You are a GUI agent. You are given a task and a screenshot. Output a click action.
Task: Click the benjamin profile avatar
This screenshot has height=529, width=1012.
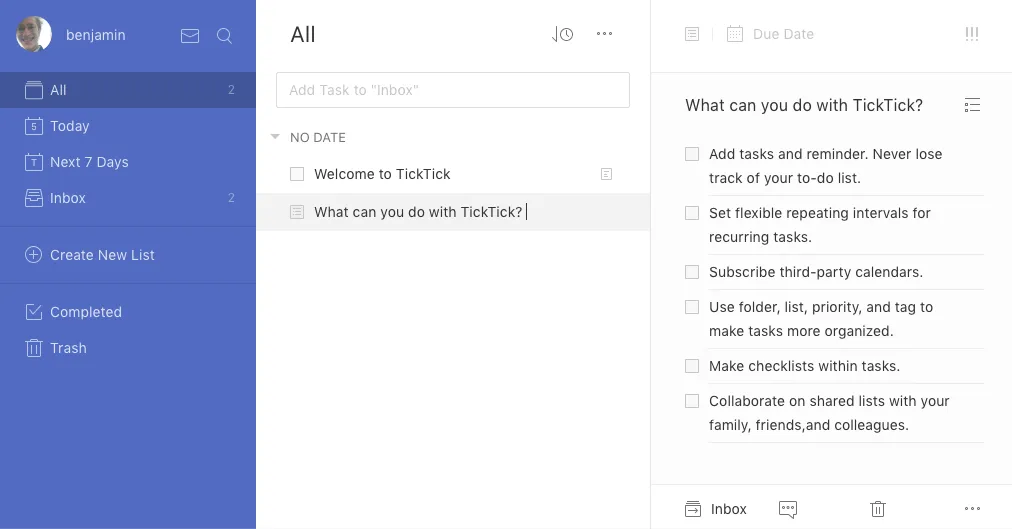point(34,34)
